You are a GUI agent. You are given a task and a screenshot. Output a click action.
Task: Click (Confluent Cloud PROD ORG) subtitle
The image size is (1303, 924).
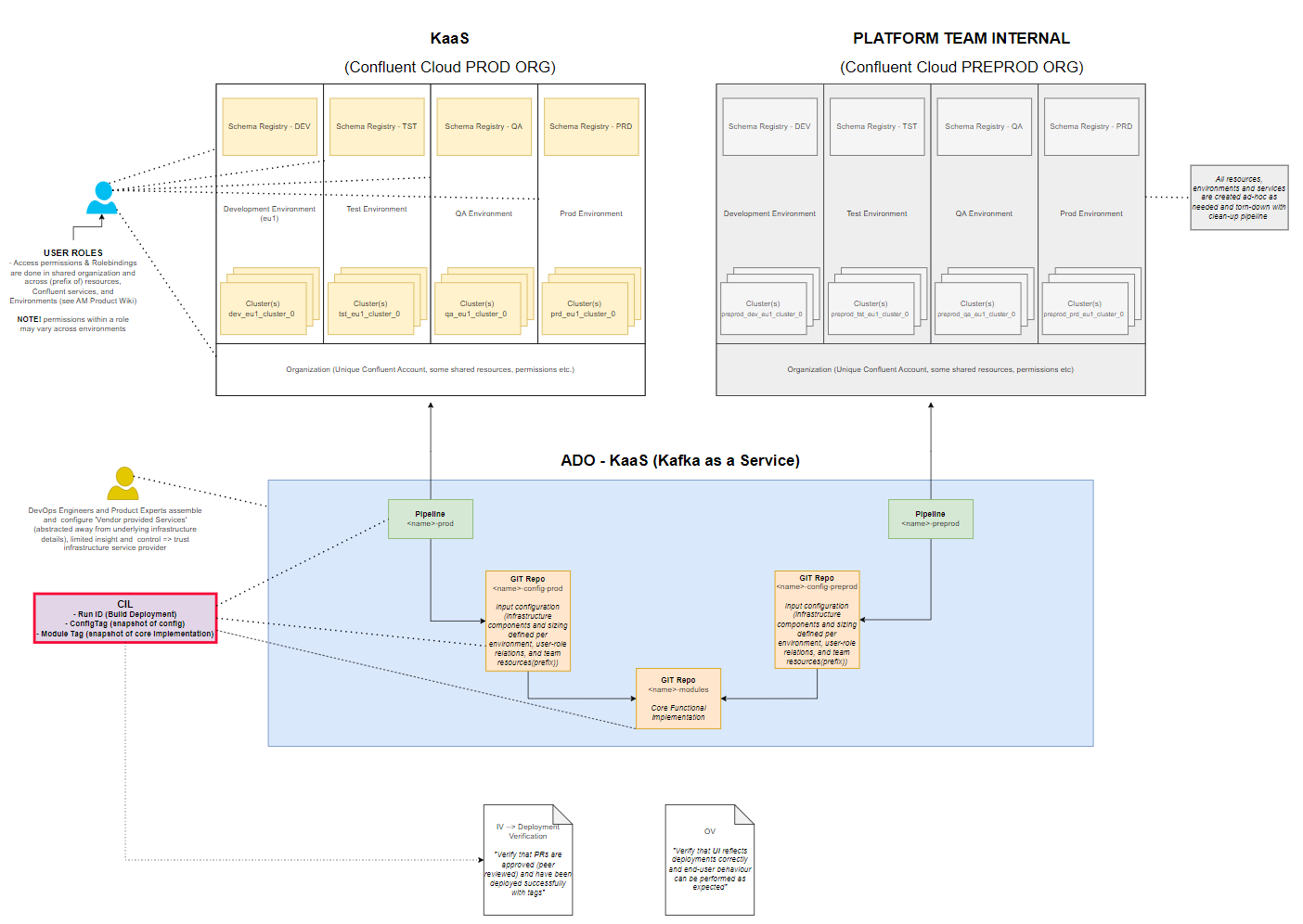pyautogui.click(x=450, y=67)
